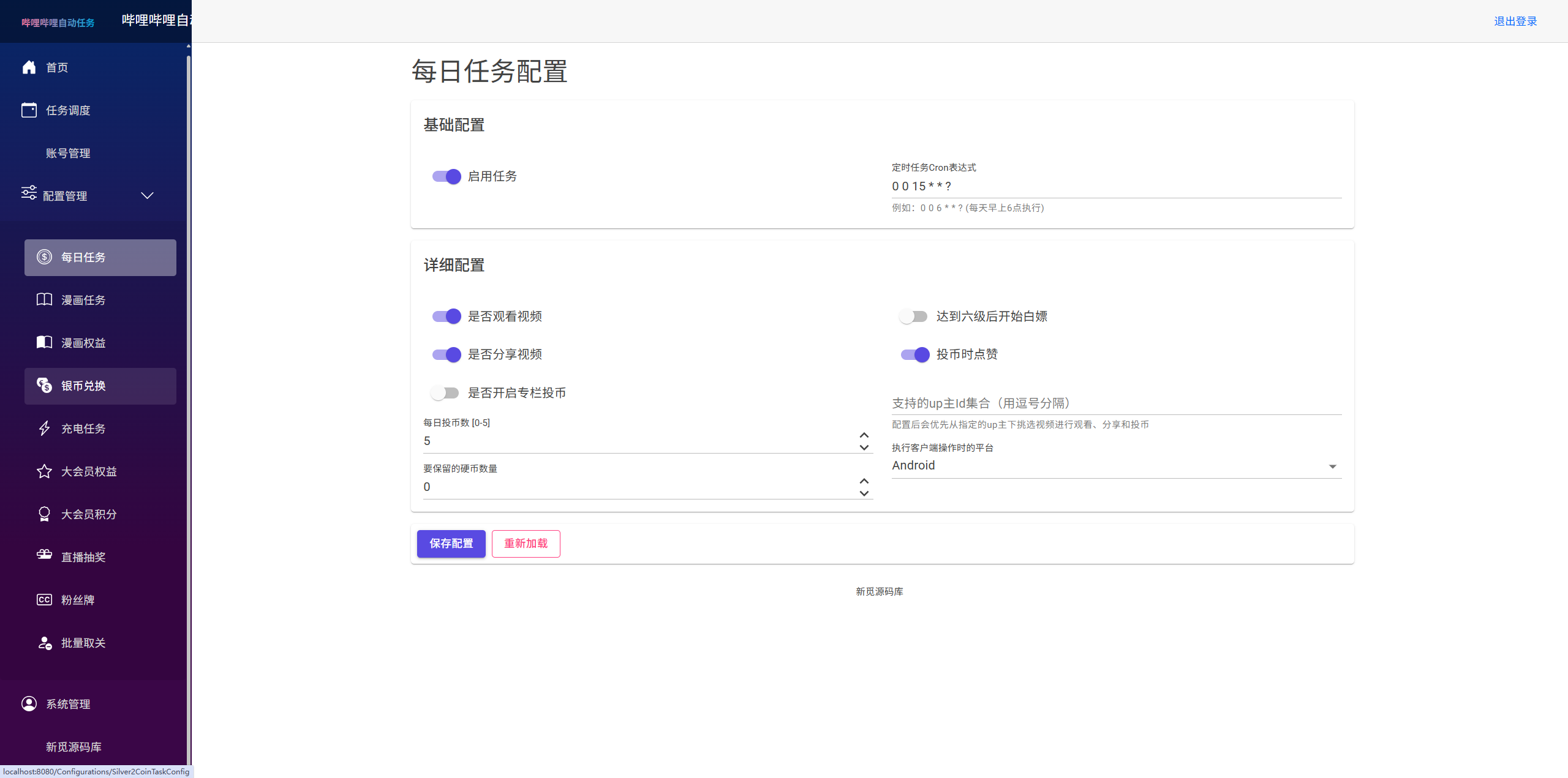Image resolution: width=1568 pixels, height=778 pixels.
Task: Open the 任务调度 calendar icon
Action: coord(29,110)
